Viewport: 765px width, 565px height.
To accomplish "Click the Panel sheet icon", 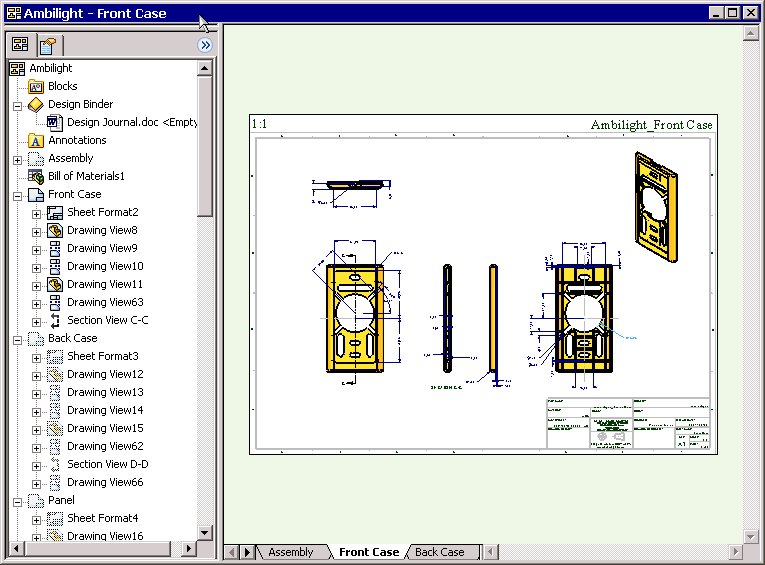I will point(36,501).
